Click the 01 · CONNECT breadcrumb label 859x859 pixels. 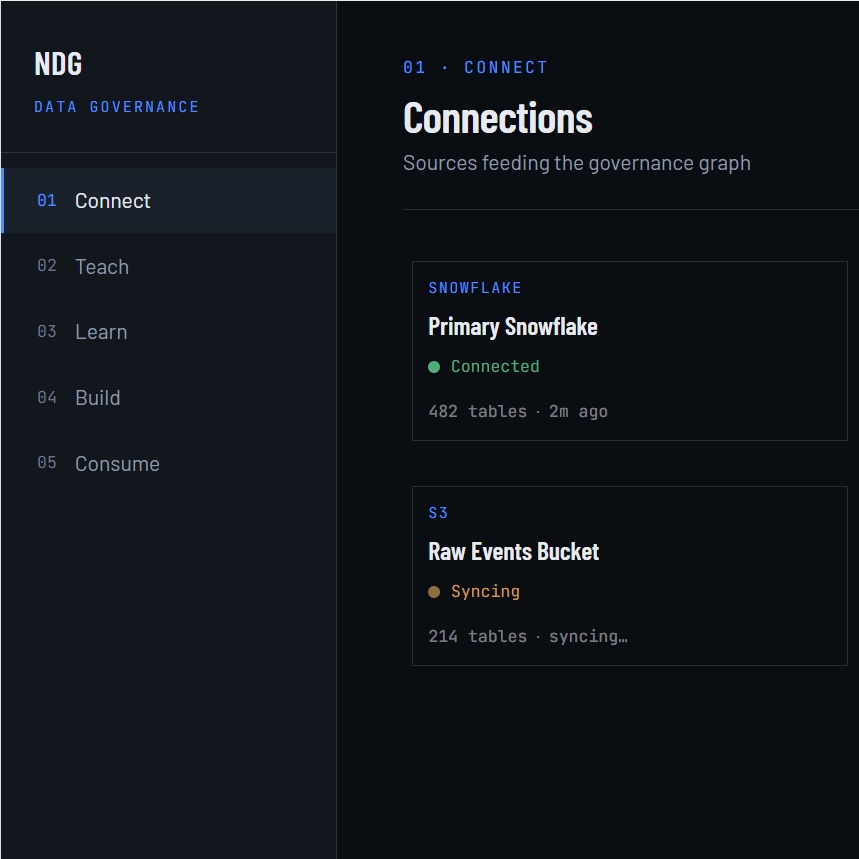coord(476,67)
